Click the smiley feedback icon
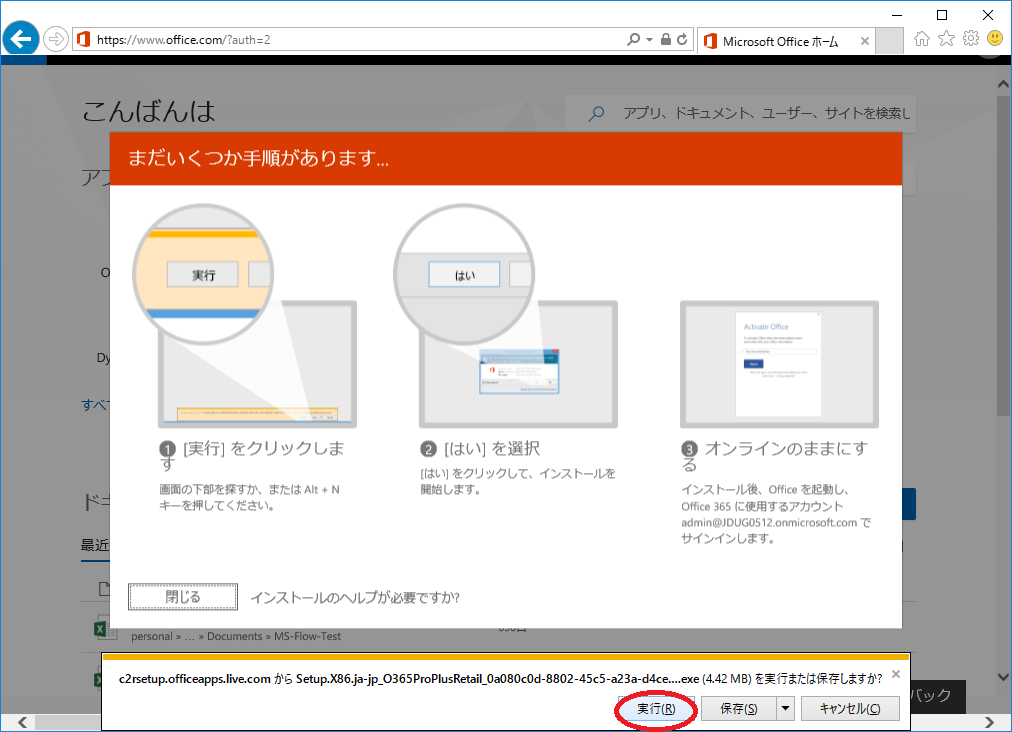The width and height of the screenshot is (1012, 732). click(995, 39)
